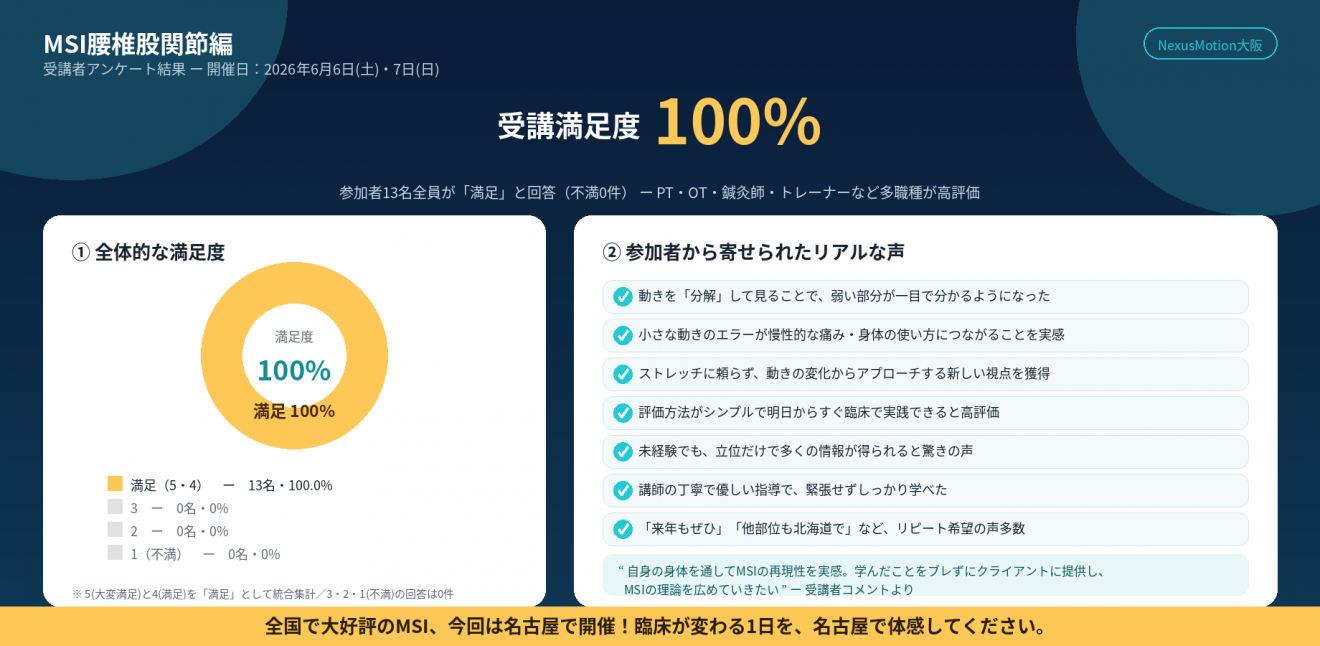Click checkmark icon beside 「来年もぜひ」 comment
The height and width of the screenshot is (646, 1320).
(x=623, y=528)
